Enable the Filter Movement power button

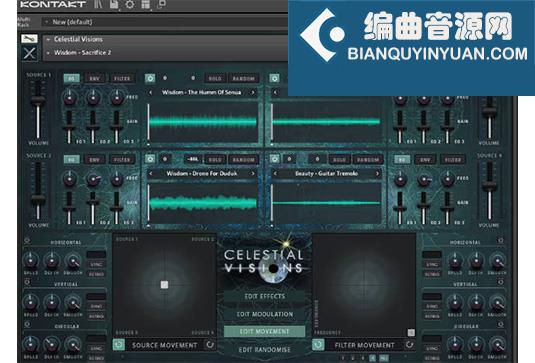point(318,345)
